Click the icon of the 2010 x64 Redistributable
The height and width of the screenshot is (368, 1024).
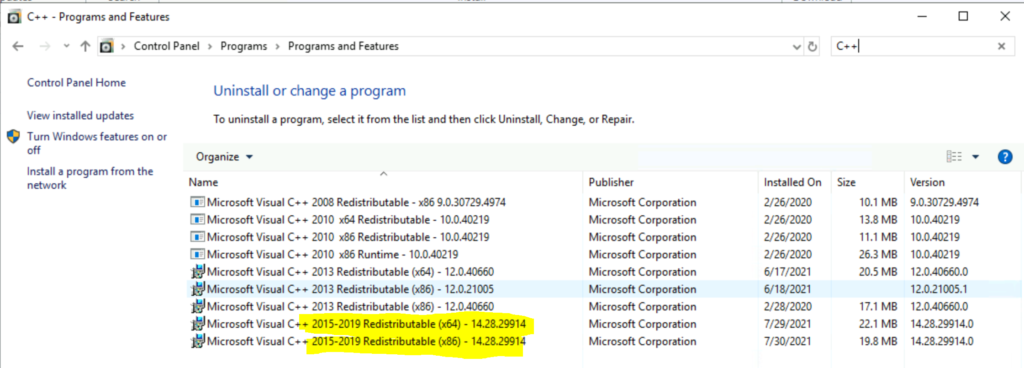click(x=197, y=220)
